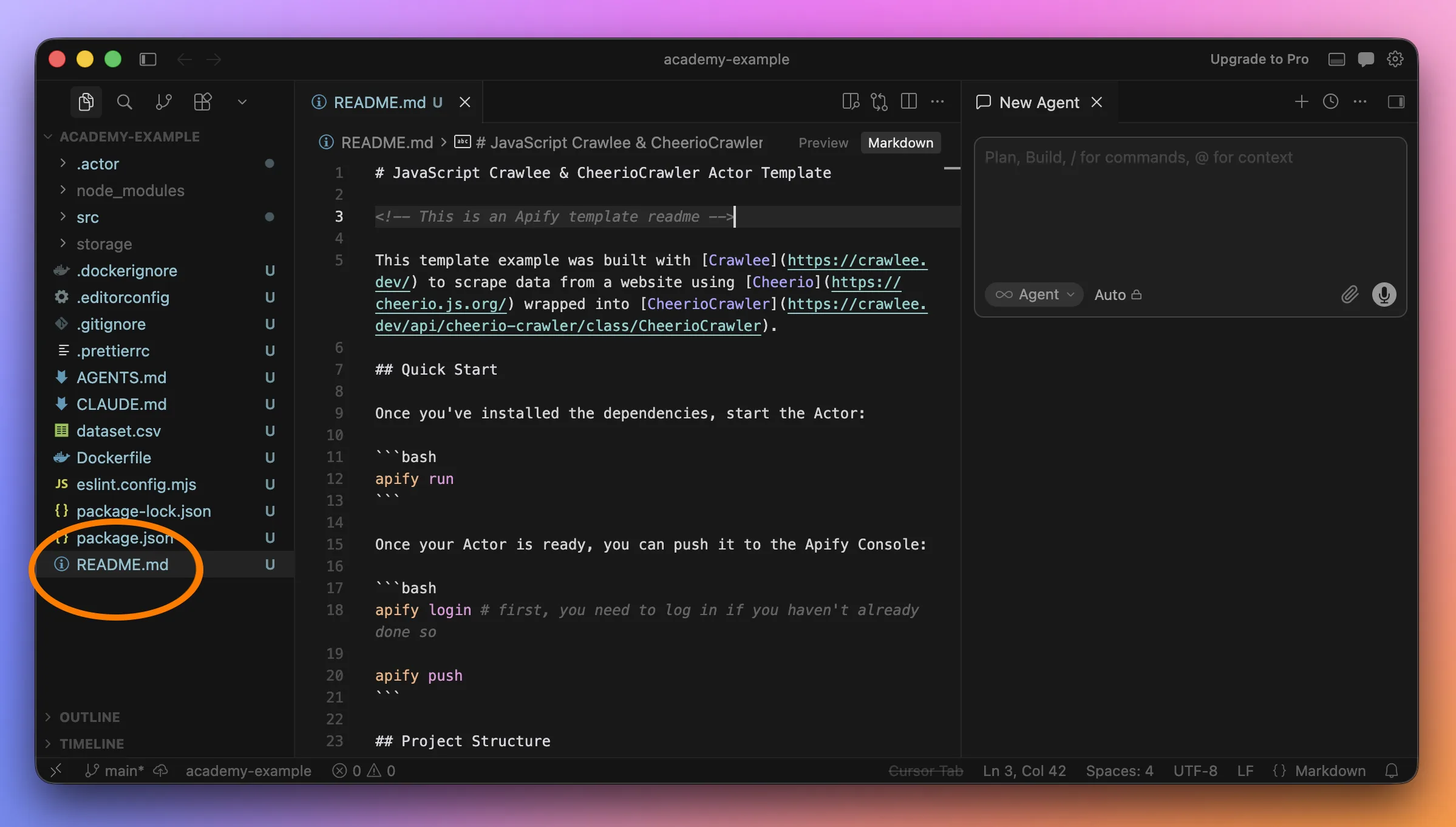
Task: Open .gitignore file
Action: [165, 324]
